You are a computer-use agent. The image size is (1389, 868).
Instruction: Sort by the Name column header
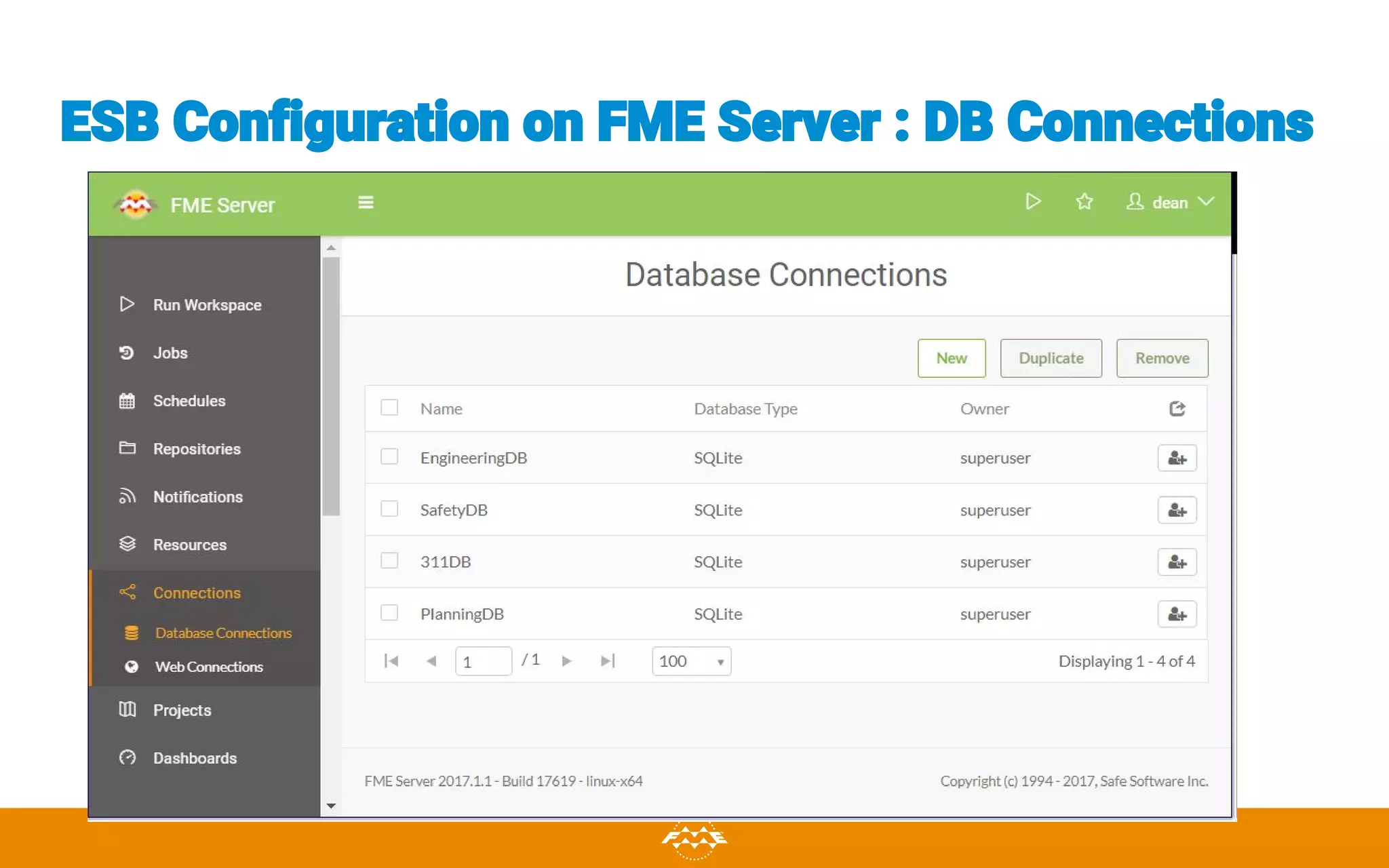pos(442,408)
